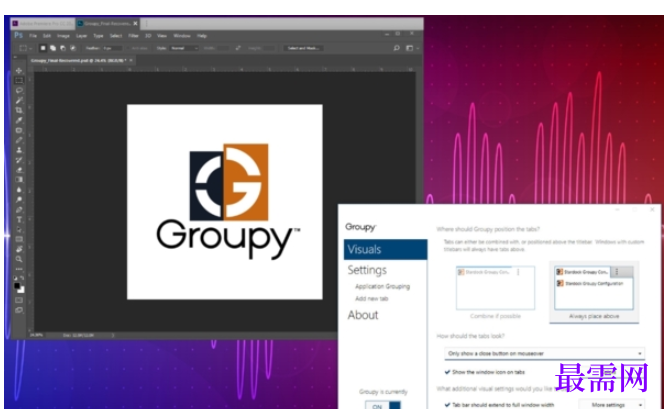
Task: Select the Clone Stamp tool
Action: click(19, 150)
